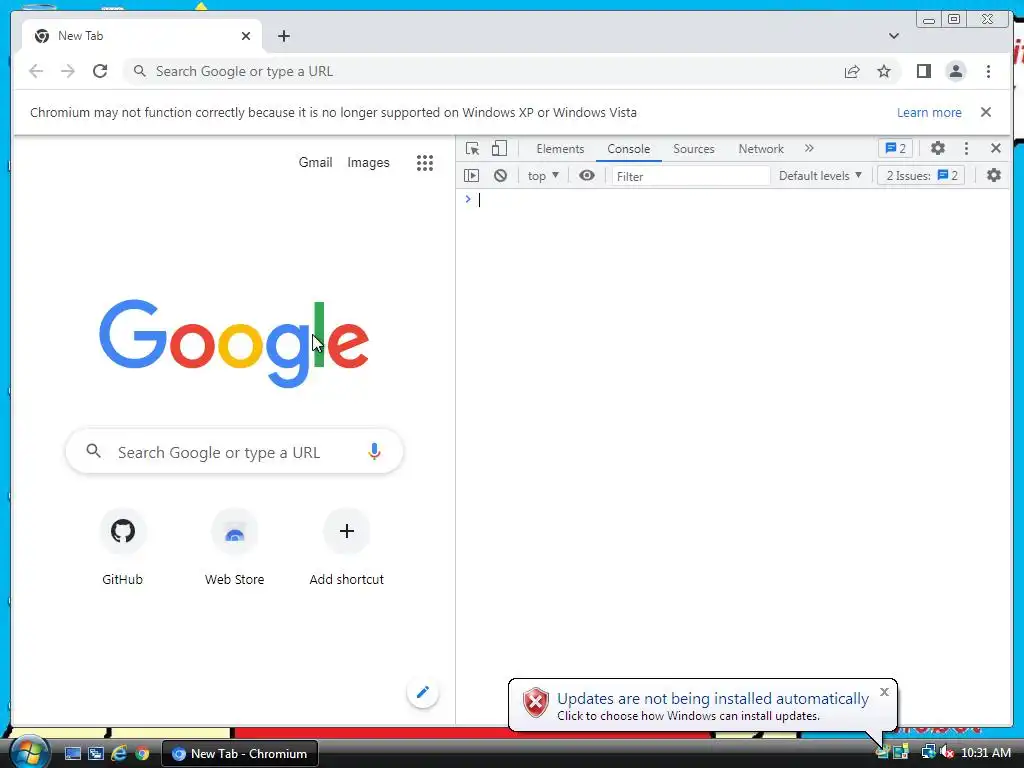Dismiss the unsupported Windows warning bar
The image size is (1024, 768).
[985, 112]
